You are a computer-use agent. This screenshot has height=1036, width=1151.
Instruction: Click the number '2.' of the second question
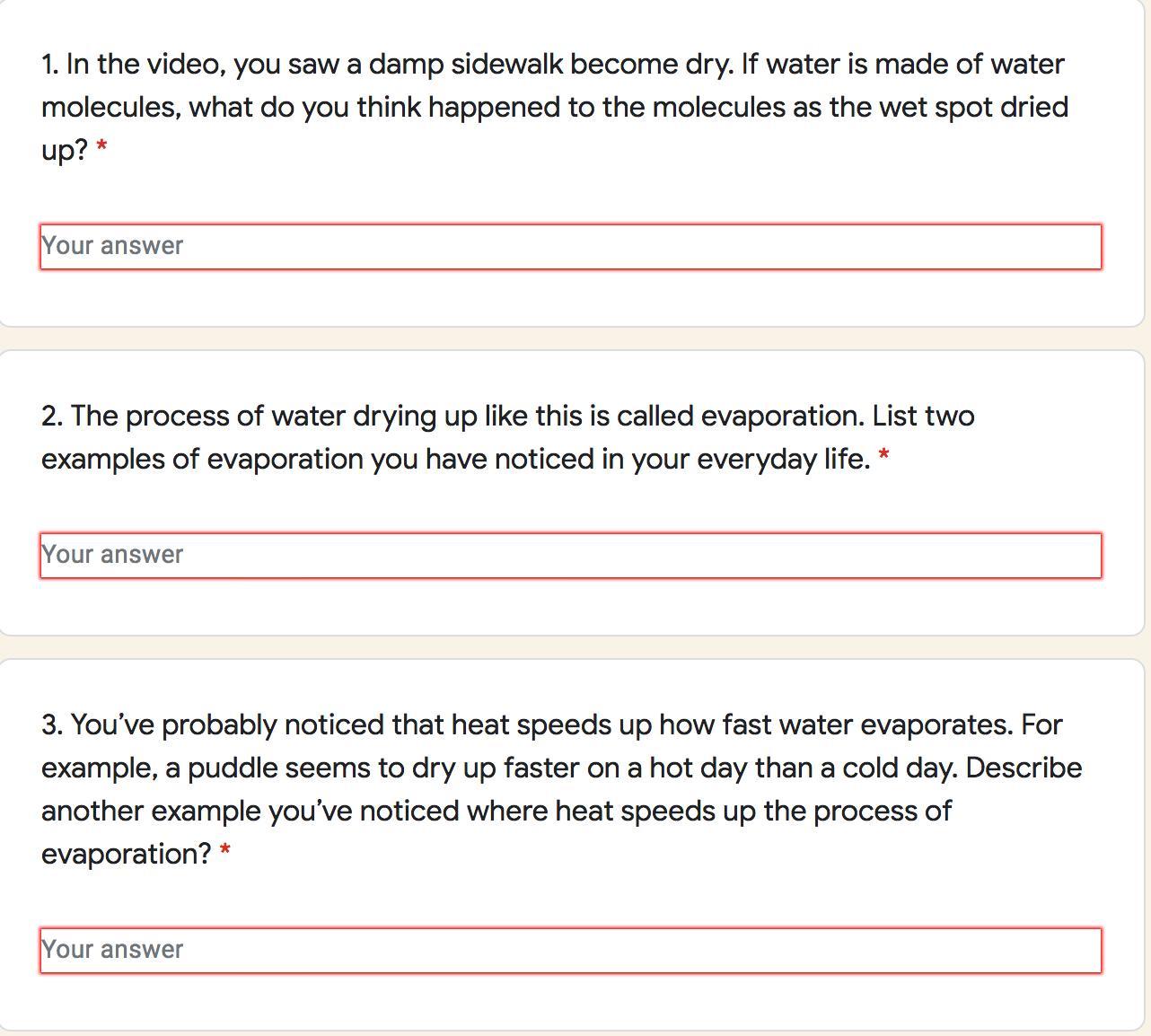(x=52, y=417)
